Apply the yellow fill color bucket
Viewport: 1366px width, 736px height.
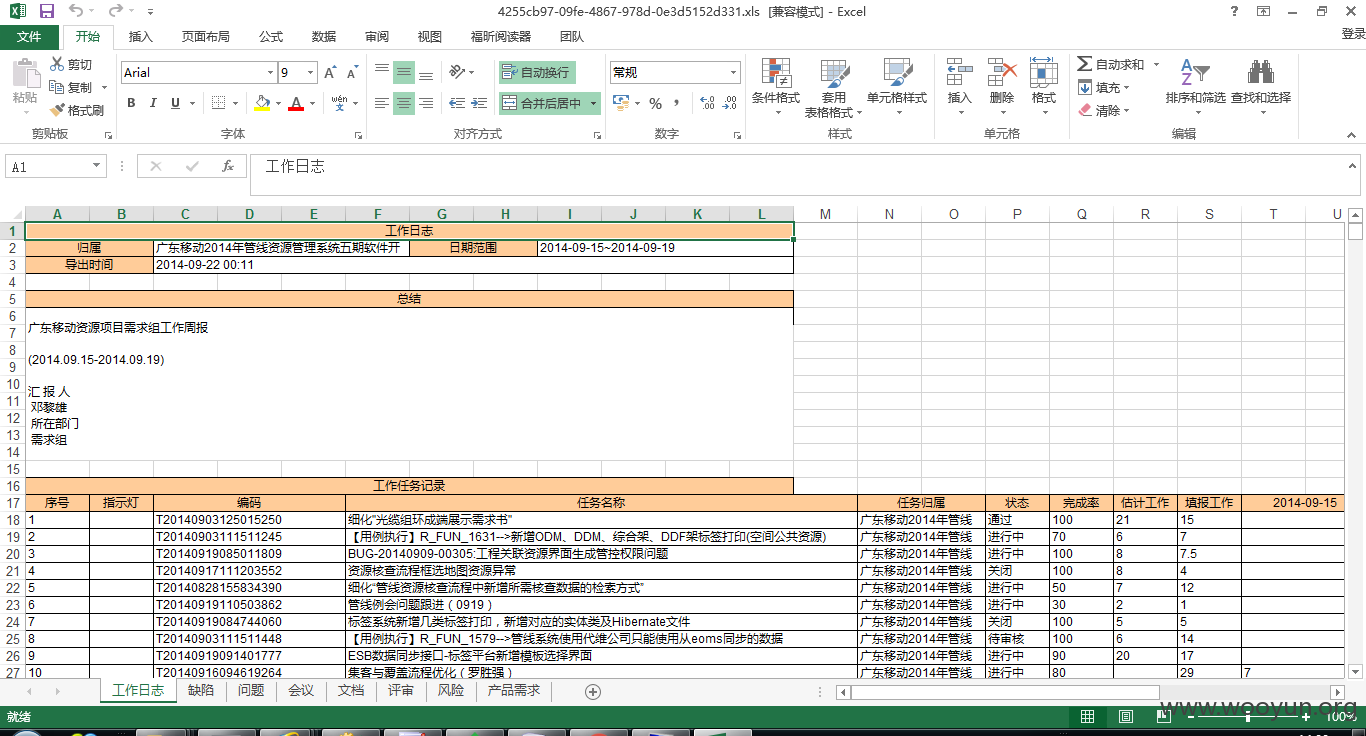click(262, 103)
